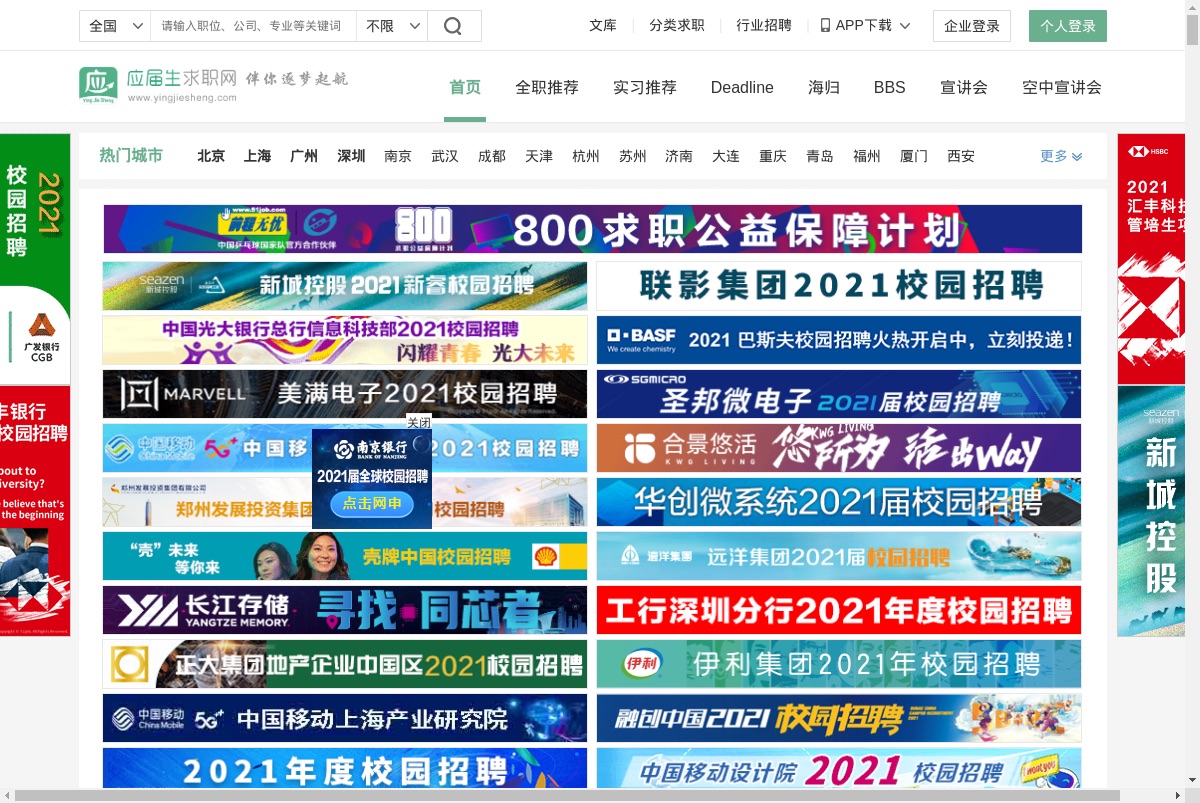Open 正大集团地产企业中国区 banner
Screen dimensions: 1200x803
point(345,664)
